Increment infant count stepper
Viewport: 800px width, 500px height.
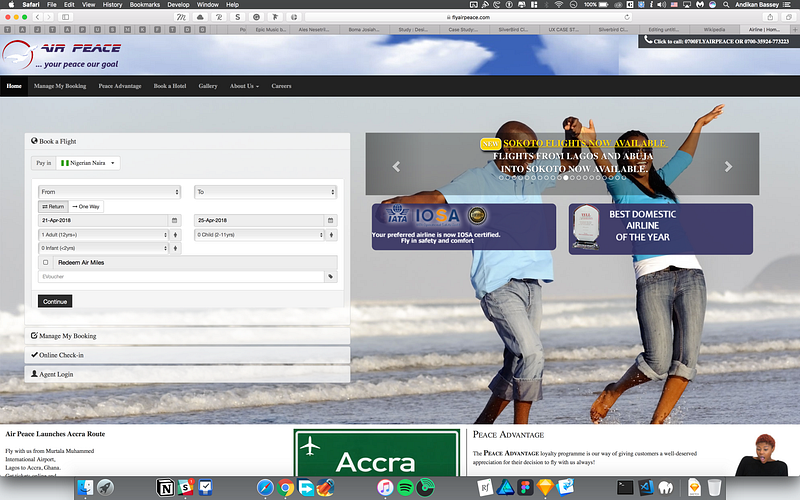pos(176,248)
